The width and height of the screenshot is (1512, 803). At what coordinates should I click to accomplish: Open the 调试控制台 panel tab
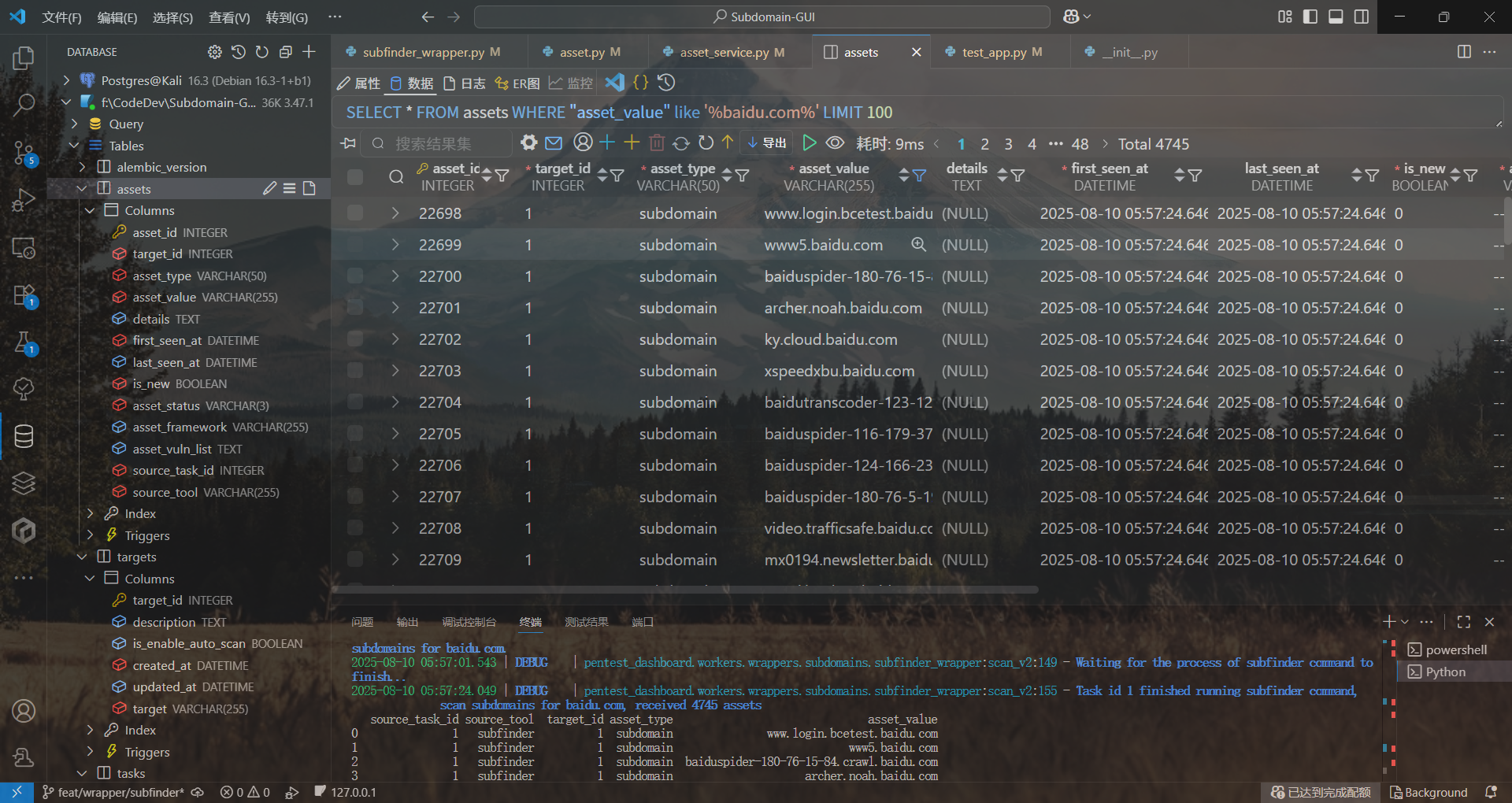(x=469, y=622)
